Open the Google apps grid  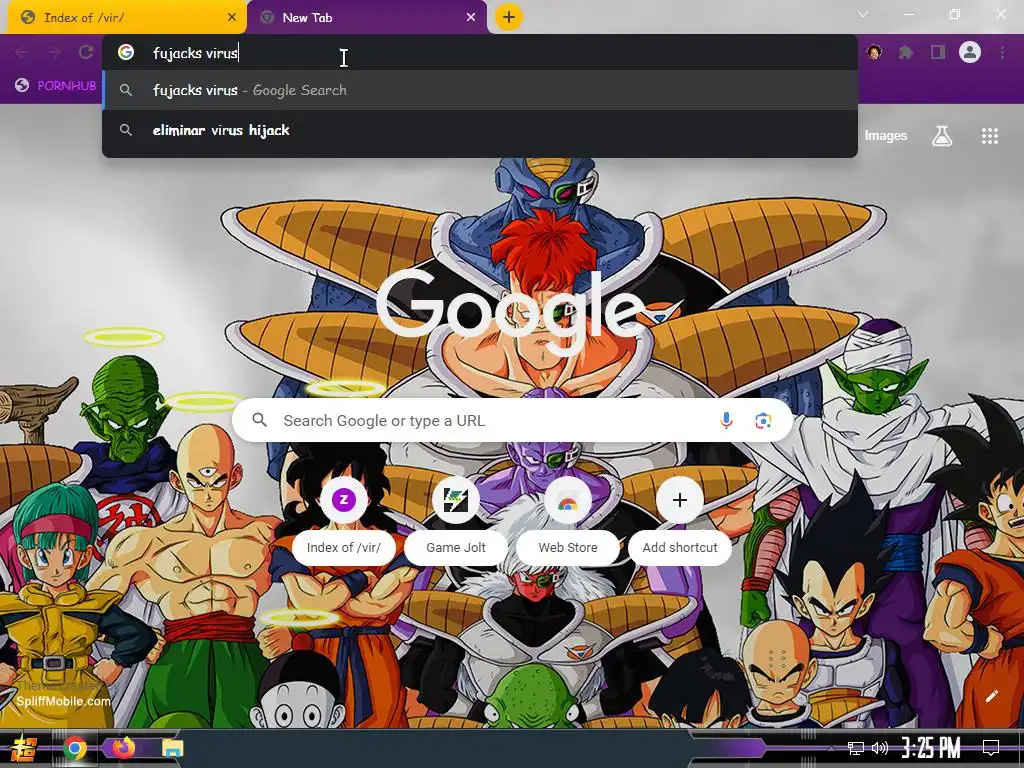click(x=990, y=136)
